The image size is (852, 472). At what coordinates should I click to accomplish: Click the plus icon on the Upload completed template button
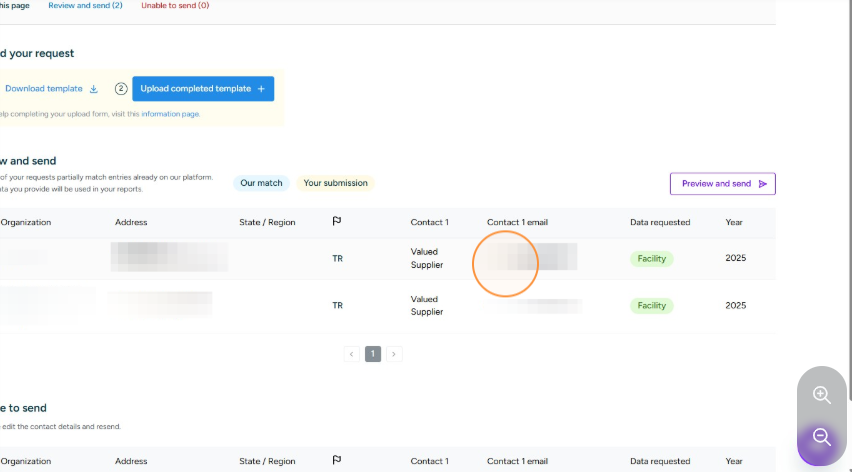[x=261, y=89]
